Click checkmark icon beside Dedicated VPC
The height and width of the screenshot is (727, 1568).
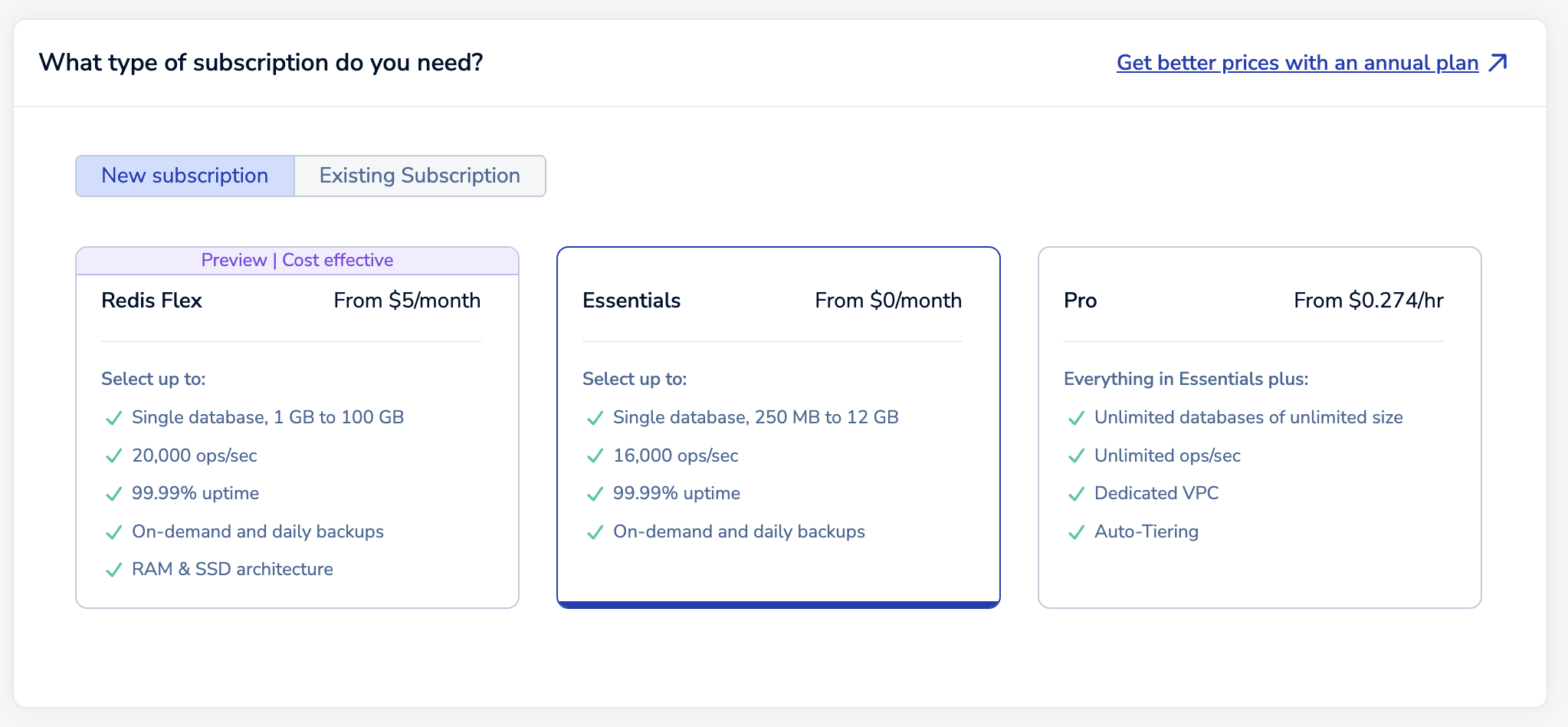1076,494
